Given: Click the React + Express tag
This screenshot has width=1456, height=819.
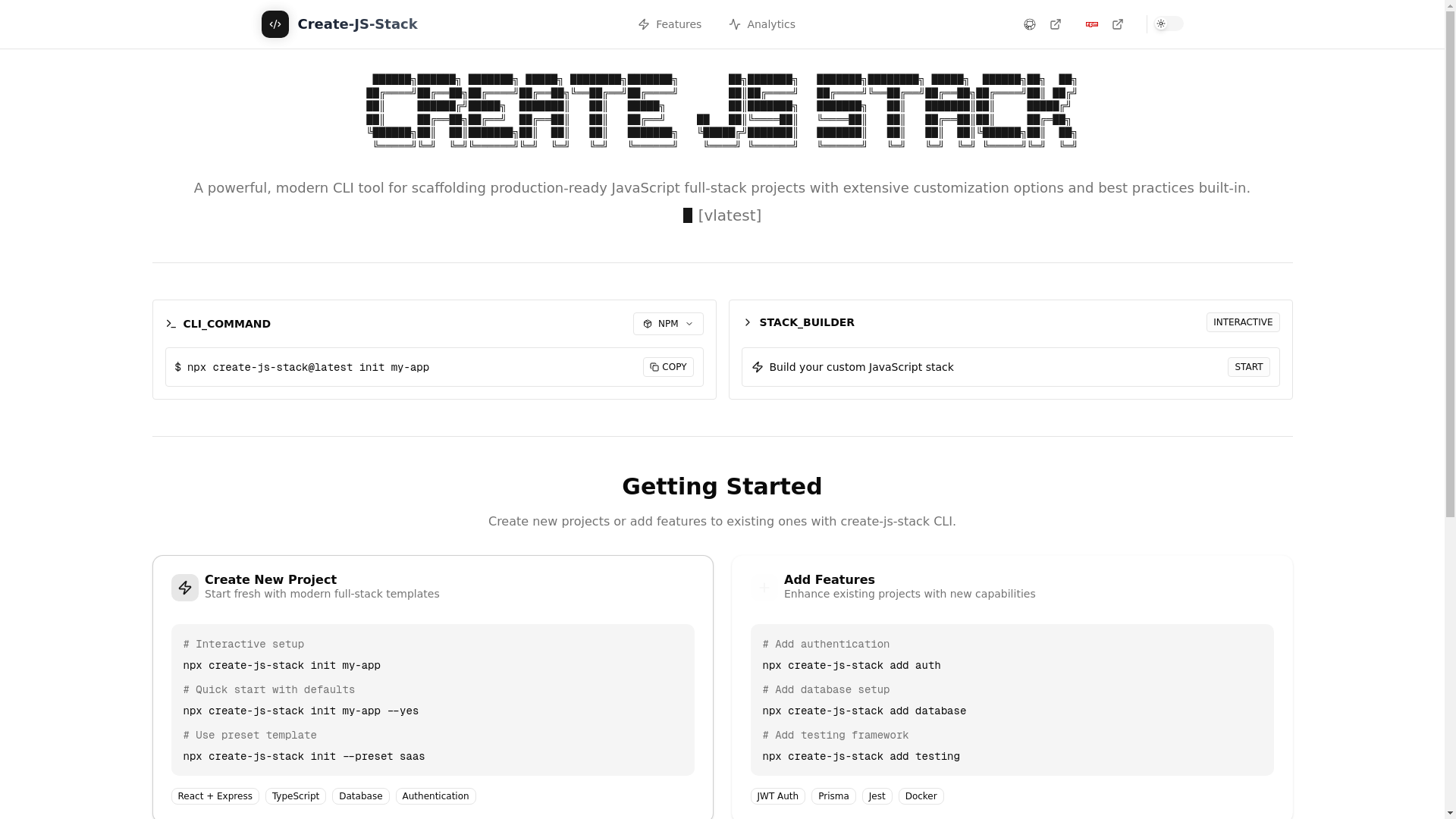Looking at the screenshot, I should click(215, 796).
